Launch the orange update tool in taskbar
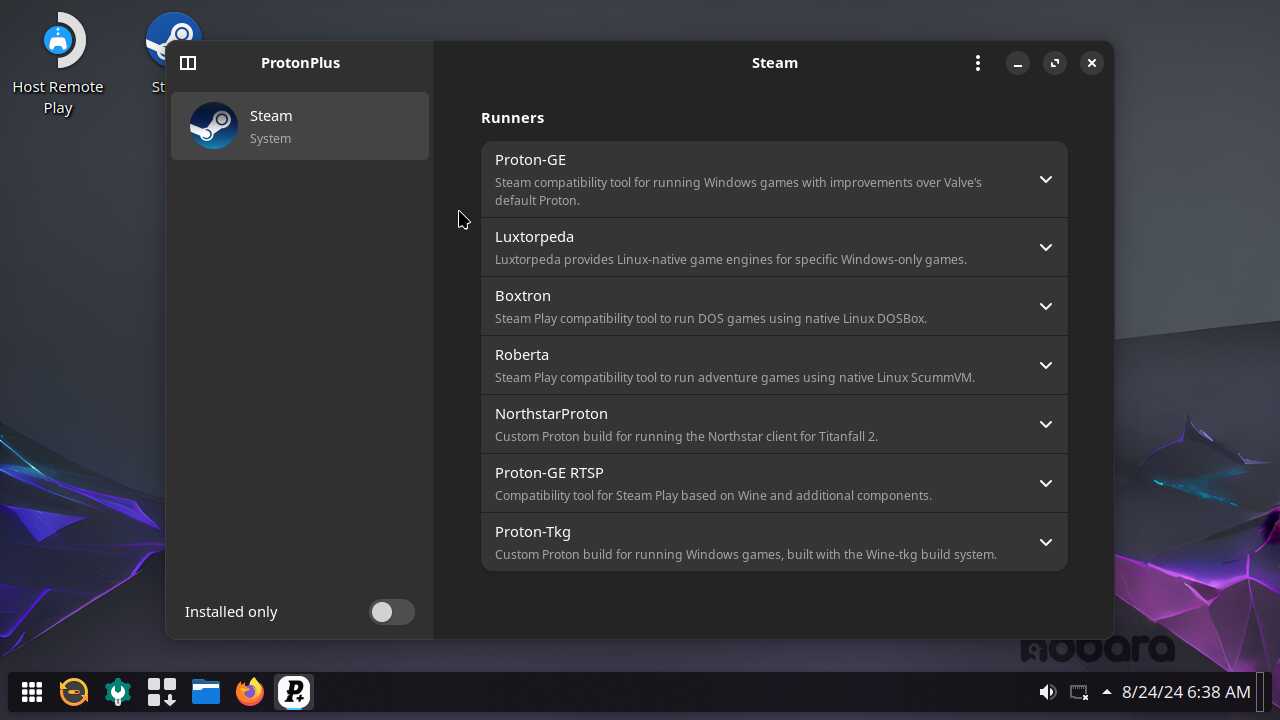1280x720 pixels. (74, 692)
